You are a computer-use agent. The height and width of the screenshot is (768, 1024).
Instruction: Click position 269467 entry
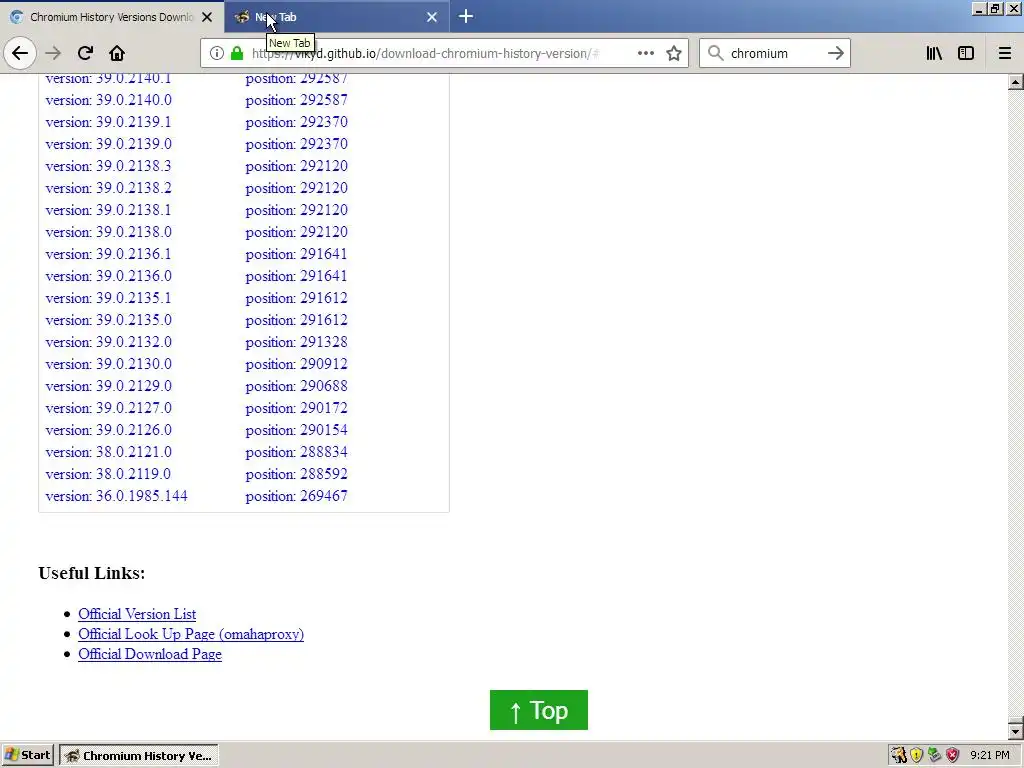296,496
